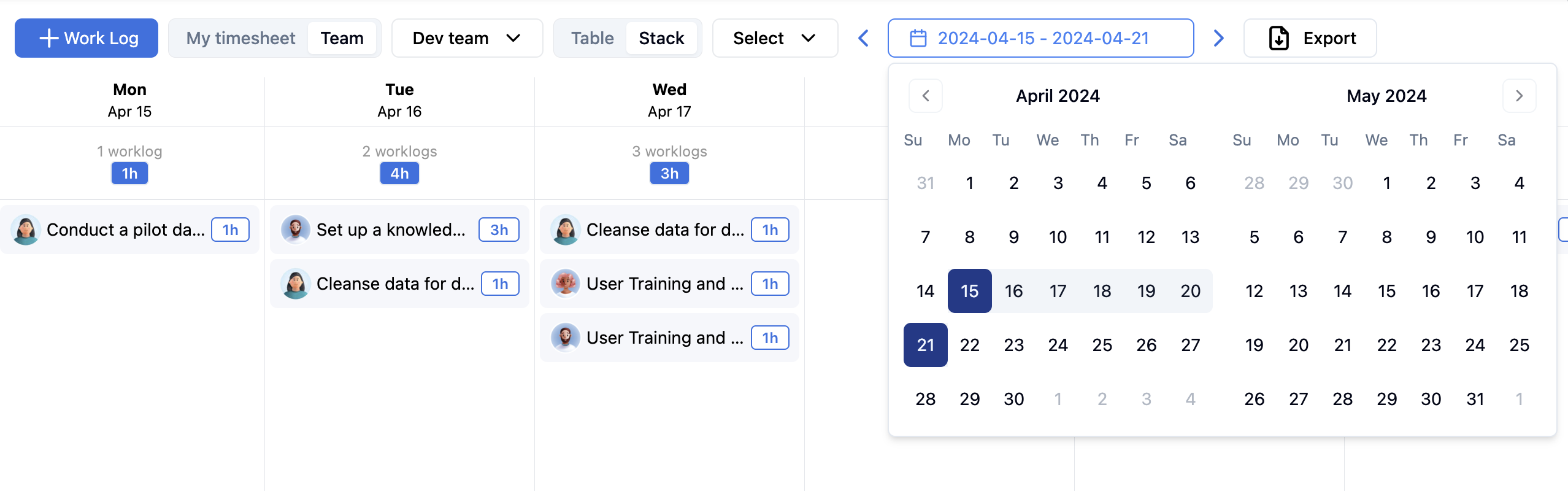Select the Stack layout tab
This screenshot has width=1568, height=491.
click(661, 38)
